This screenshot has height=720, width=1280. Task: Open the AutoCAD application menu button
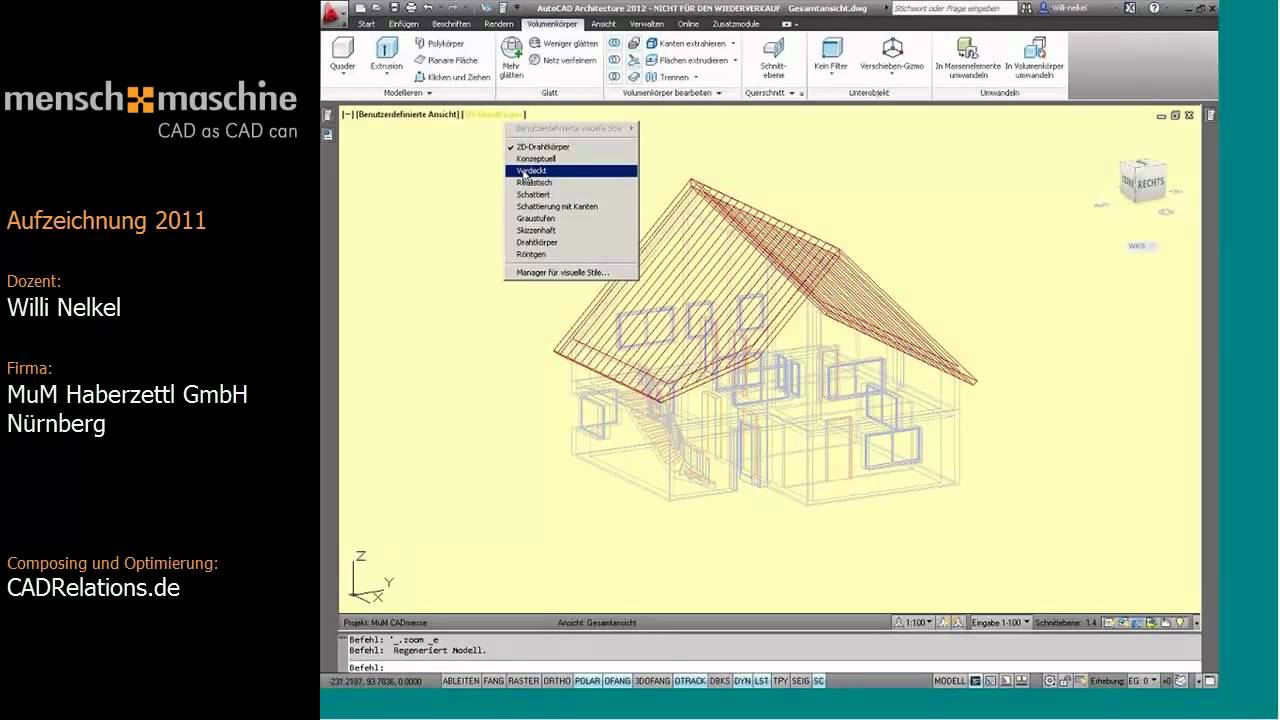[333, 13]
